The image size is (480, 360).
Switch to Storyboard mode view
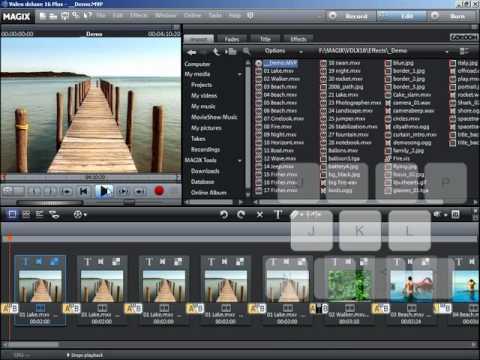12,214
